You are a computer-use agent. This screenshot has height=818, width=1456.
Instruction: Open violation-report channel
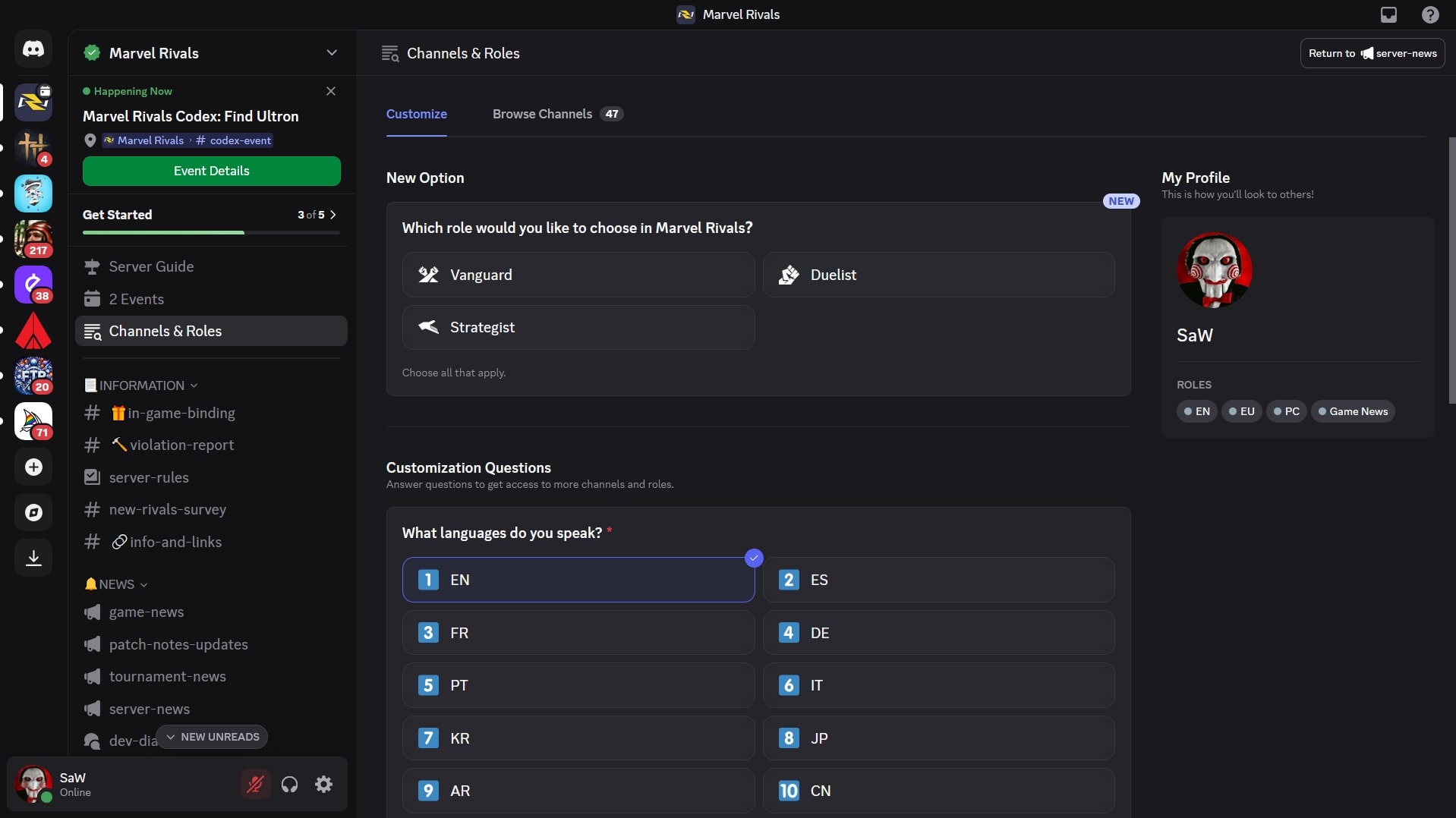pos(211,445)
